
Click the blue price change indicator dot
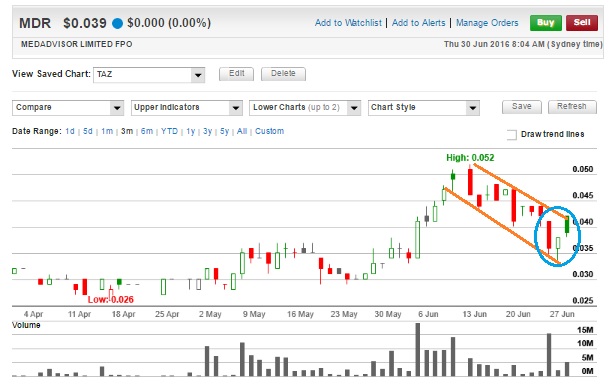click(x=117, y=23)
